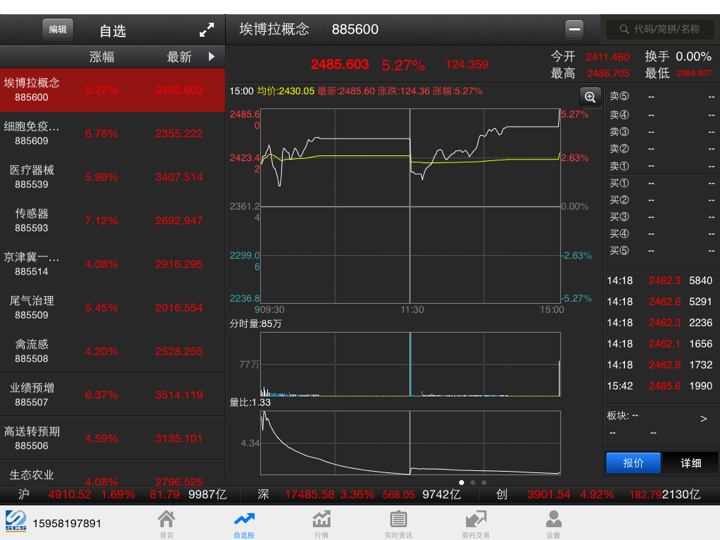
Task: Expand the 板块 sector row chevron
Action: 703,418
